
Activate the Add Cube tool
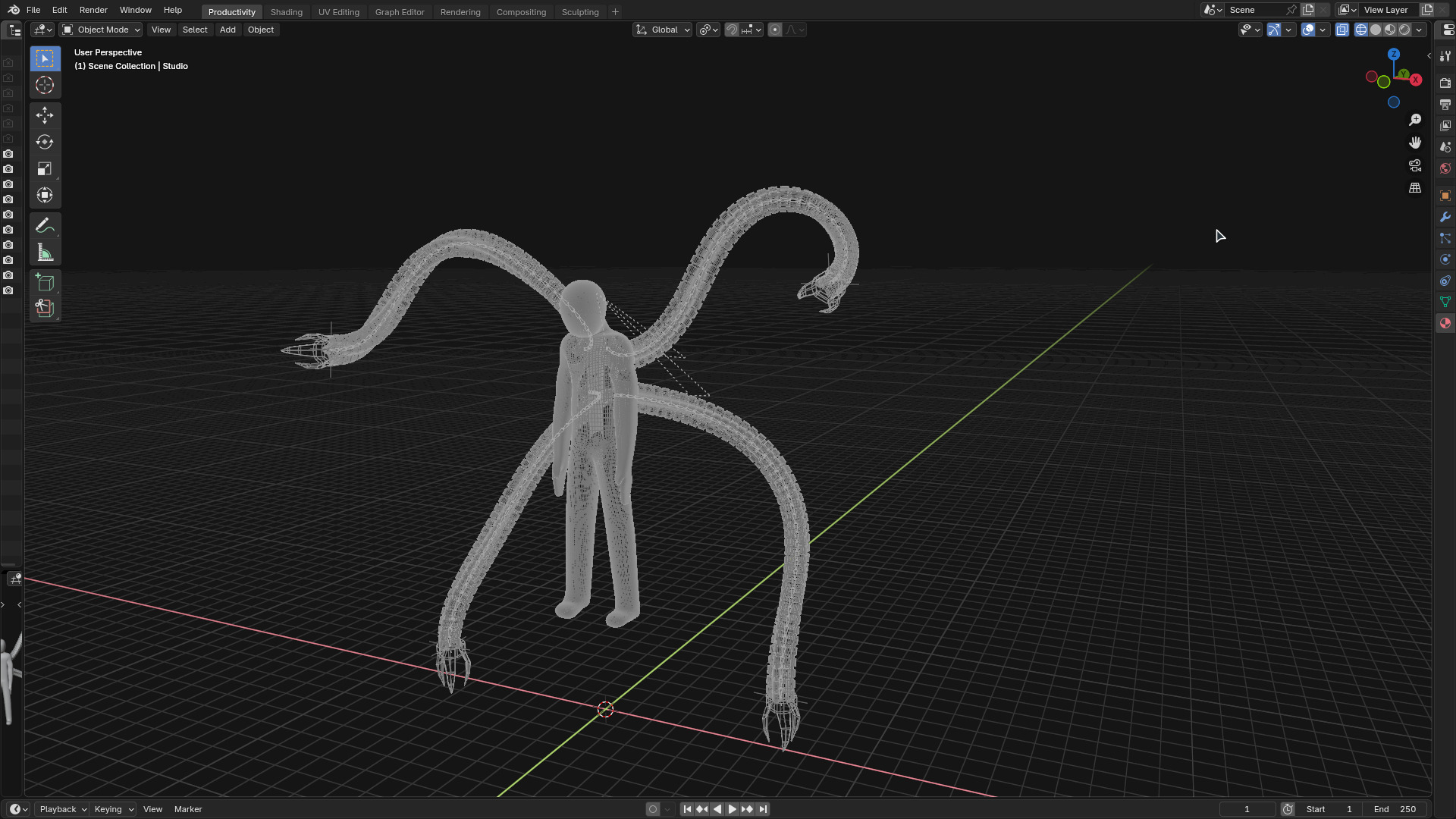click(x=45, y=282)
